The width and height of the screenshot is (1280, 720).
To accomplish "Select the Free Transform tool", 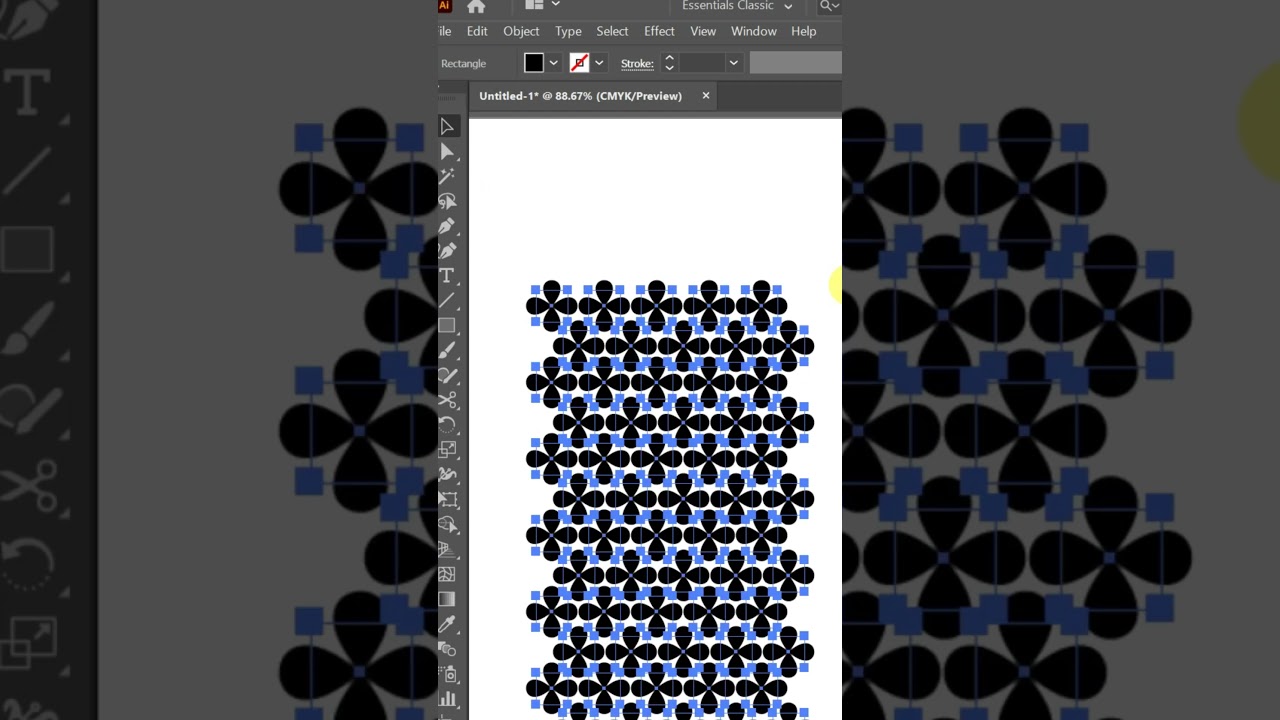I will [447, 500].
